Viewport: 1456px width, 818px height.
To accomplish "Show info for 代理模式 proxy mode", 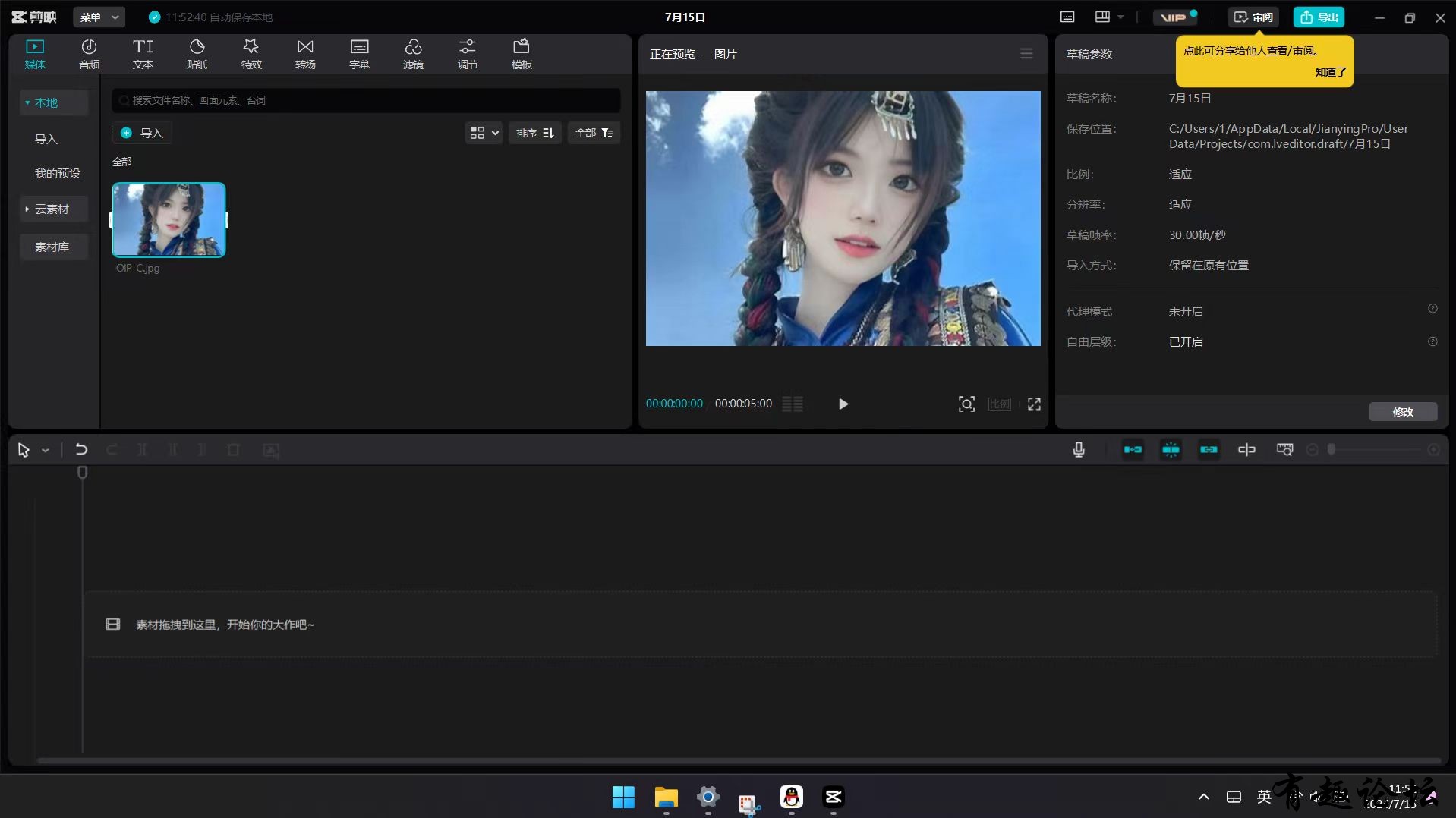I will click(1432, 309).
